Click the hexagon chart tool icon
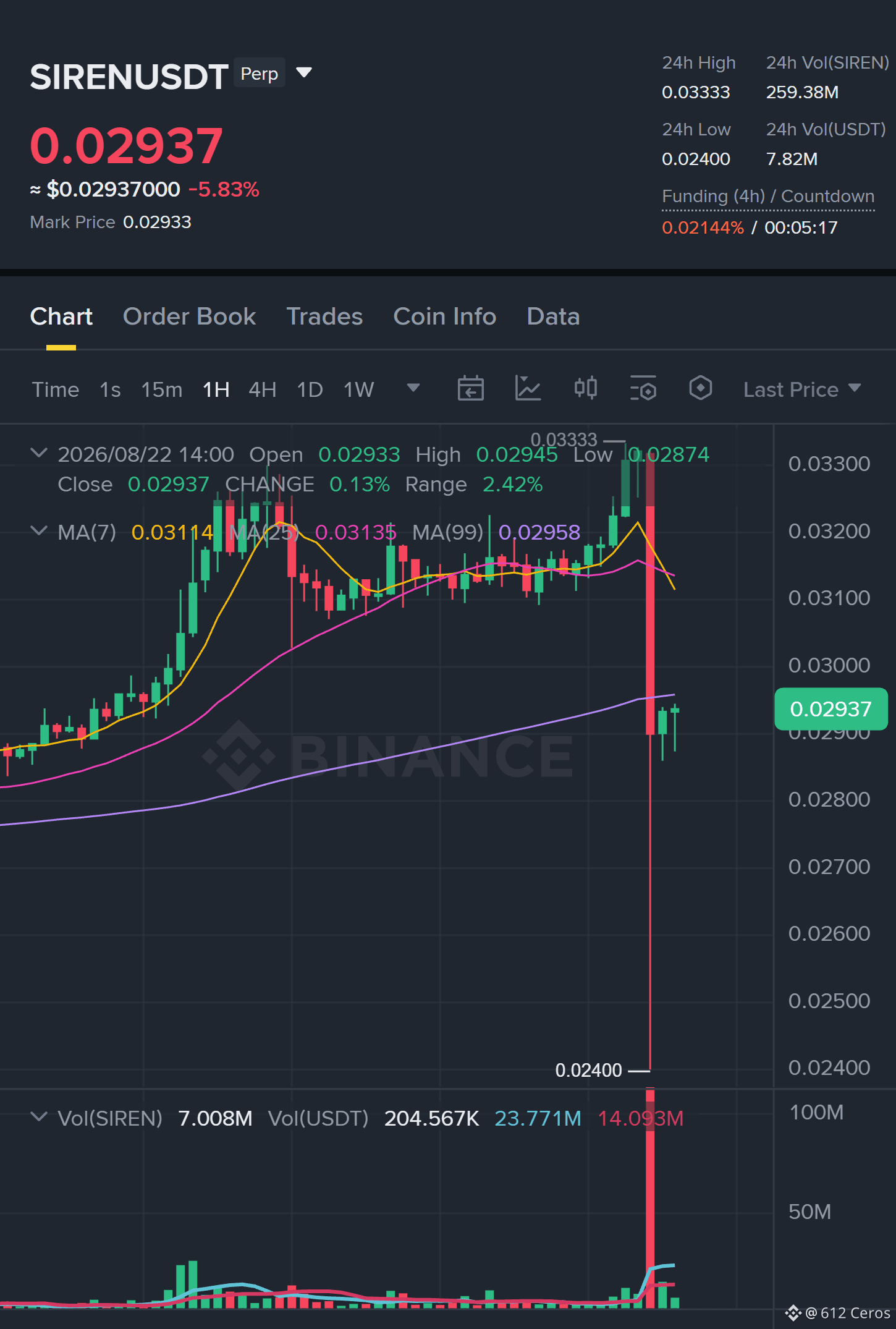The image size is (896, 1329). tap(701, 389)
